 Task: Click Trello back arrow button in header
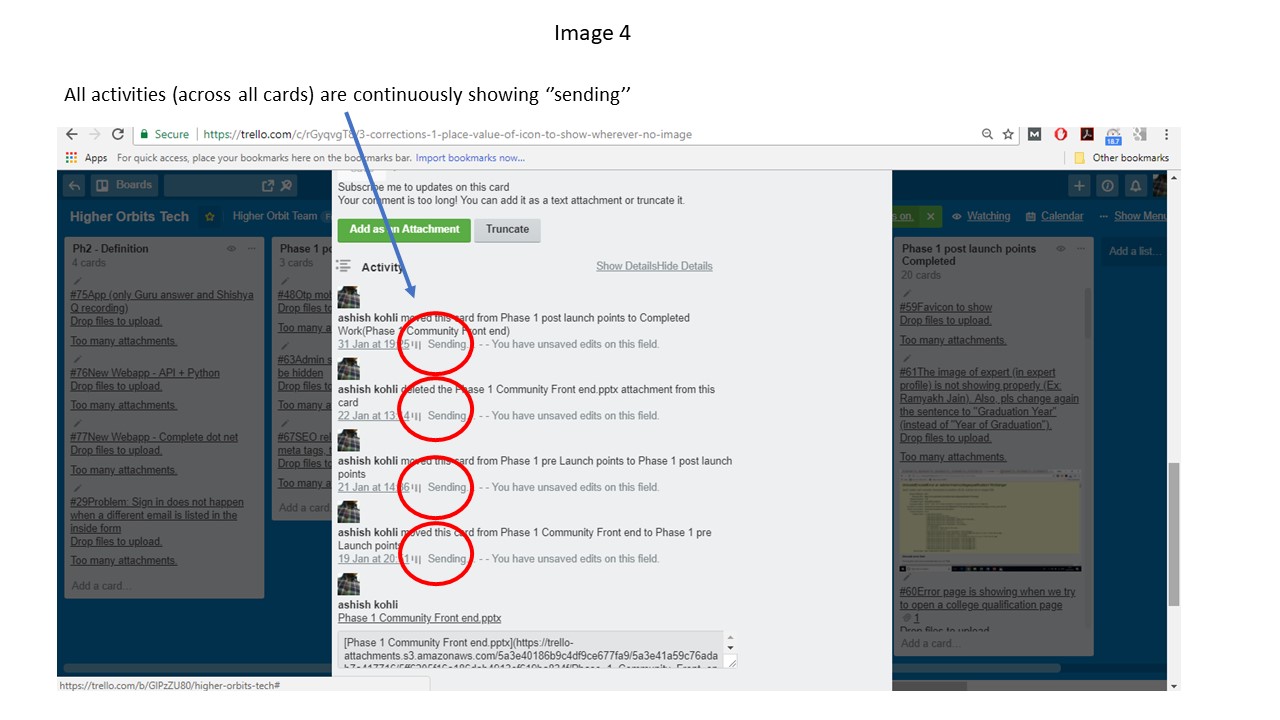[x=74, y=186]
